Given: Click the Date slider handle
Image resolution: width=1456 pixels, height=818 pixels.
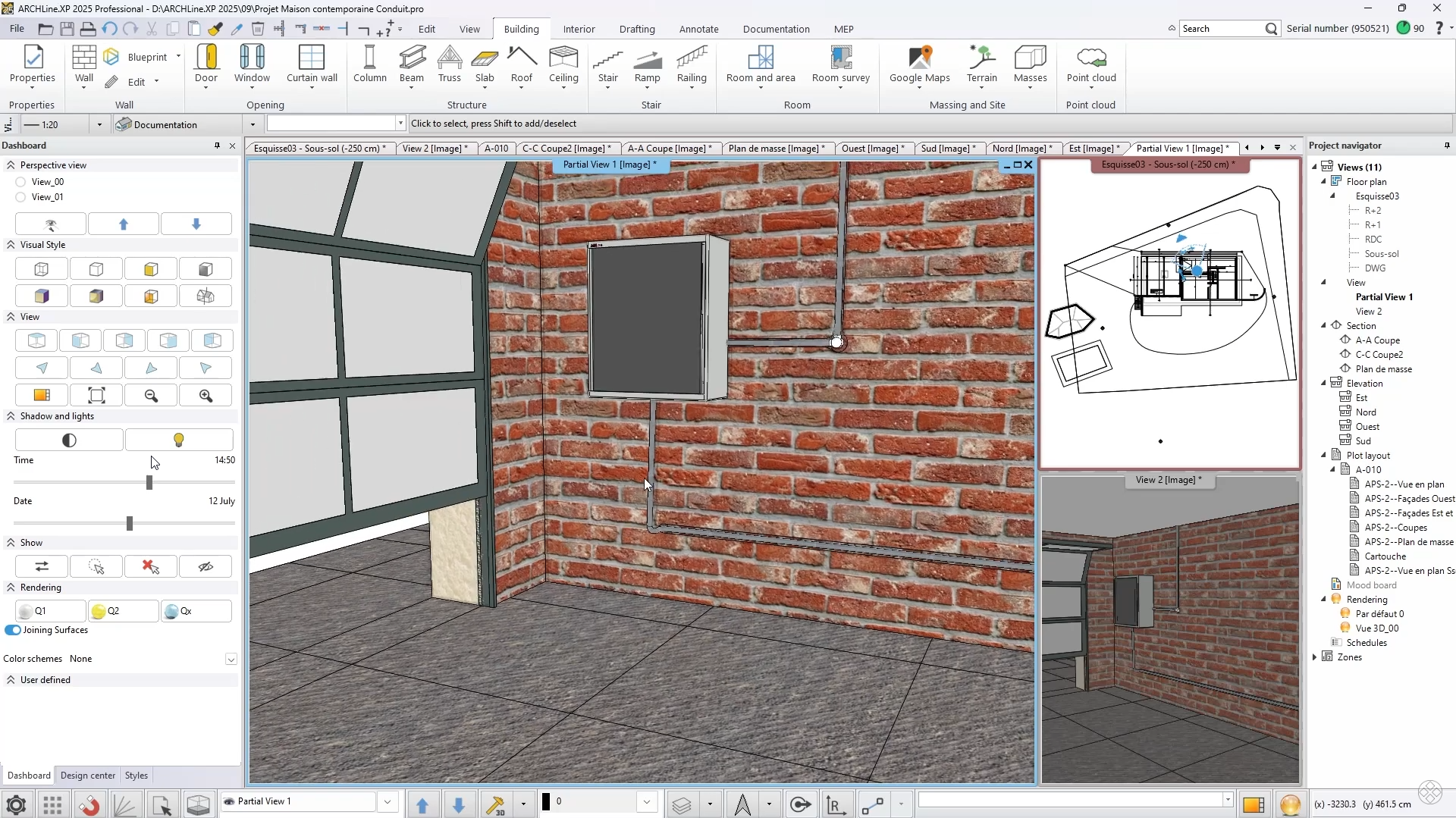Looking at the screenshot, I should 130,523.
